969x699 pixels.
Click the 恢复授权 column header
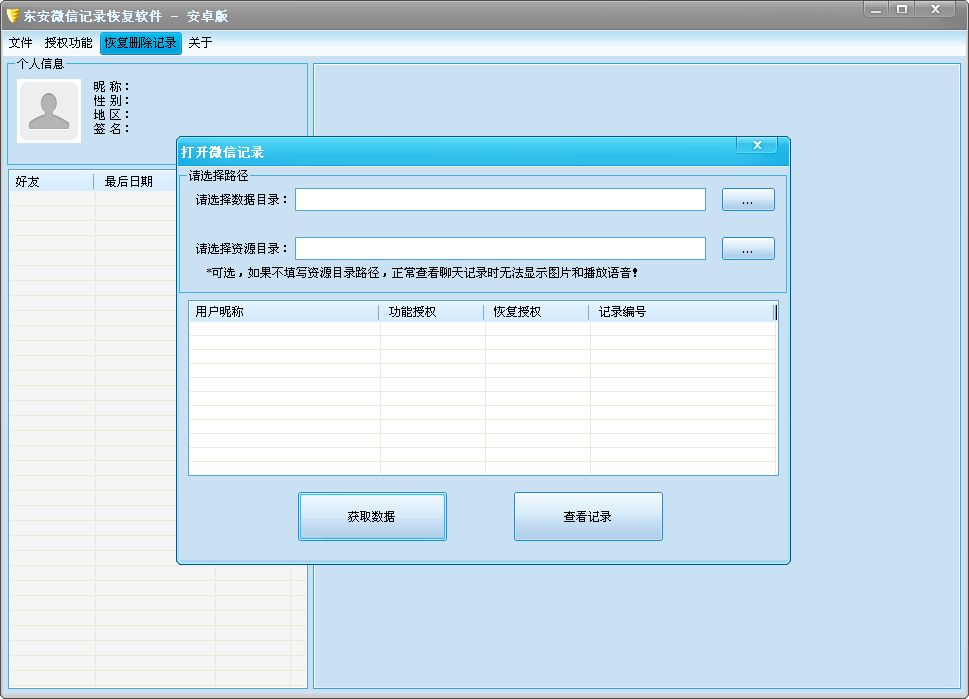pyautogui.click(x=537, y=312)
